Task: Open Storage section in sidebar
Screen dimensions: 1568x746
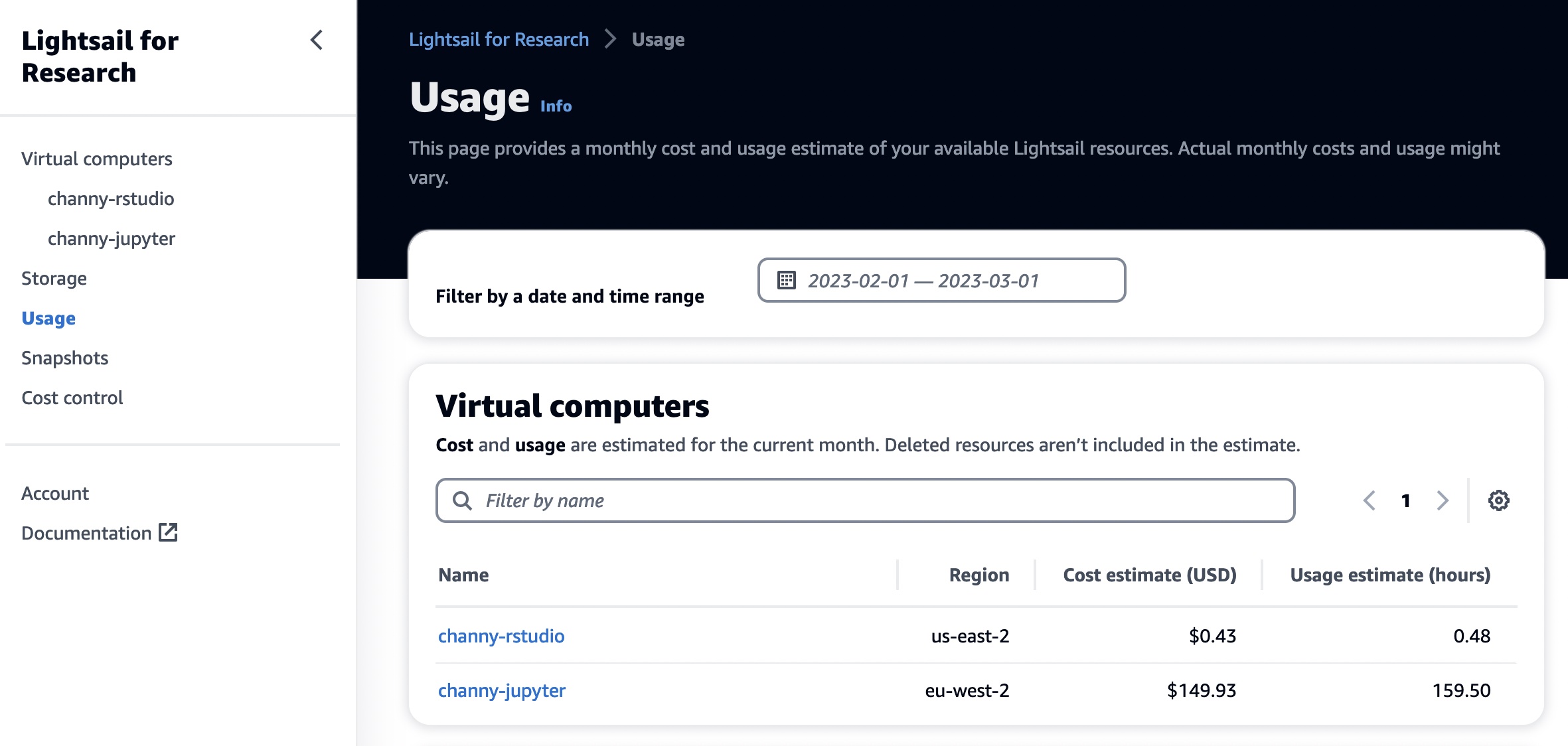Action: tap(54, 278)
